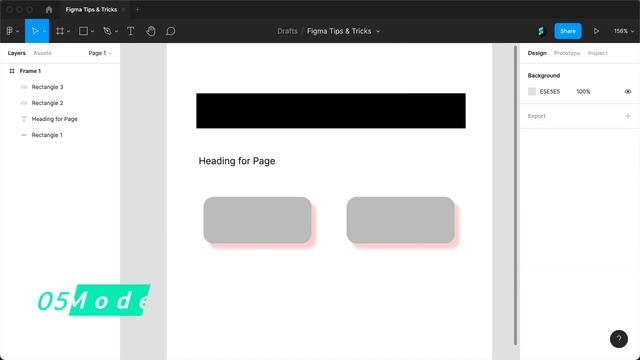Open the main menu dropdown arrow
640x360 pixels.
[x=17, y=31]
